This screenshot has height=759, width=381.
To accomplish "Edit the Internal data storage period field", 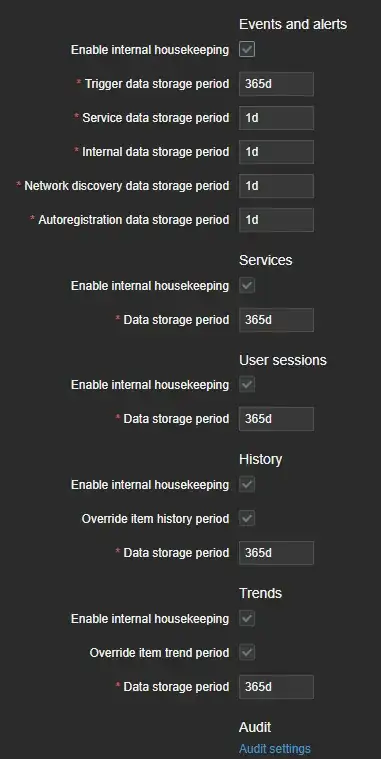I will pos(276,152).
